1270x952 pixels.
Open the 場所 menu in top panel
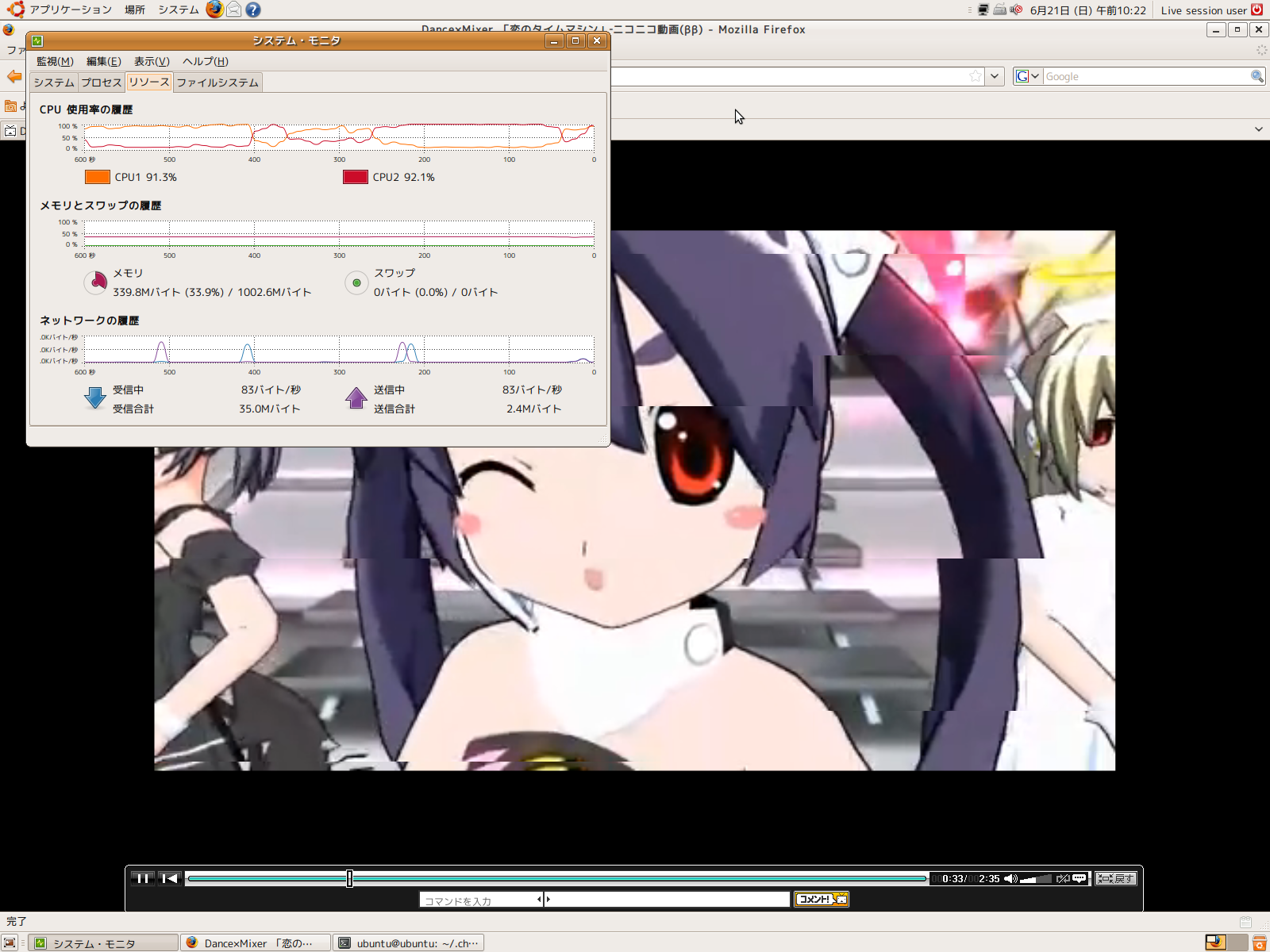(135, 10)
